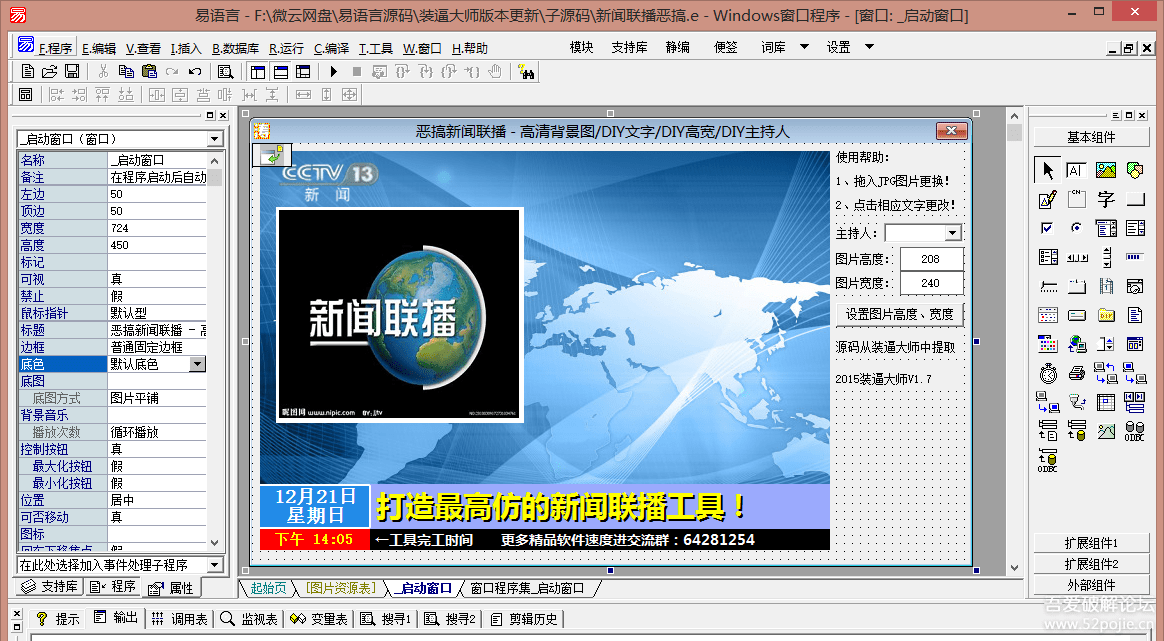
Task: Save the program with the floppy disk icon
Action: (72, 72)
